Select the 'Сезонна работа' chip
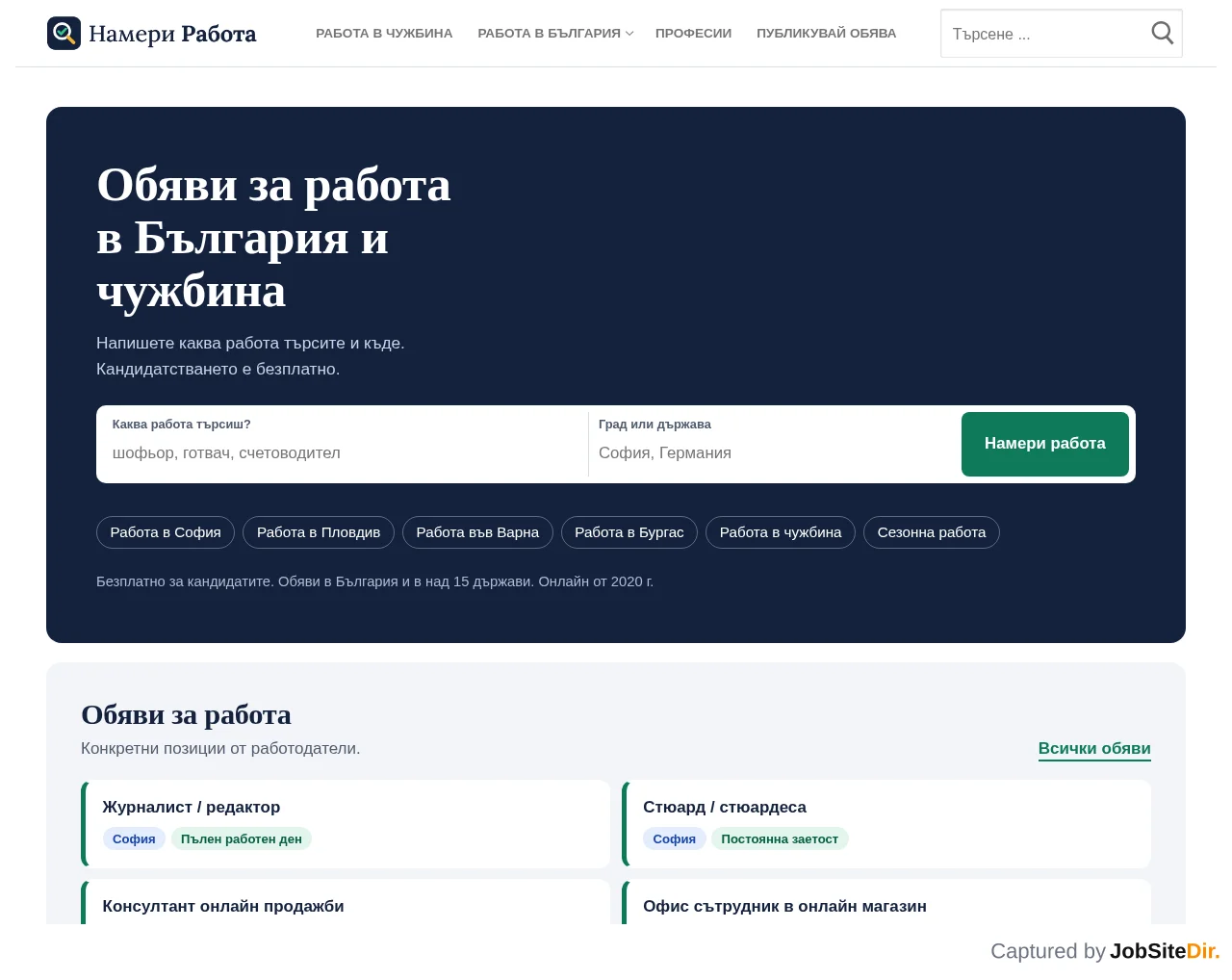Screen dimensions: 1232x980 932,532
